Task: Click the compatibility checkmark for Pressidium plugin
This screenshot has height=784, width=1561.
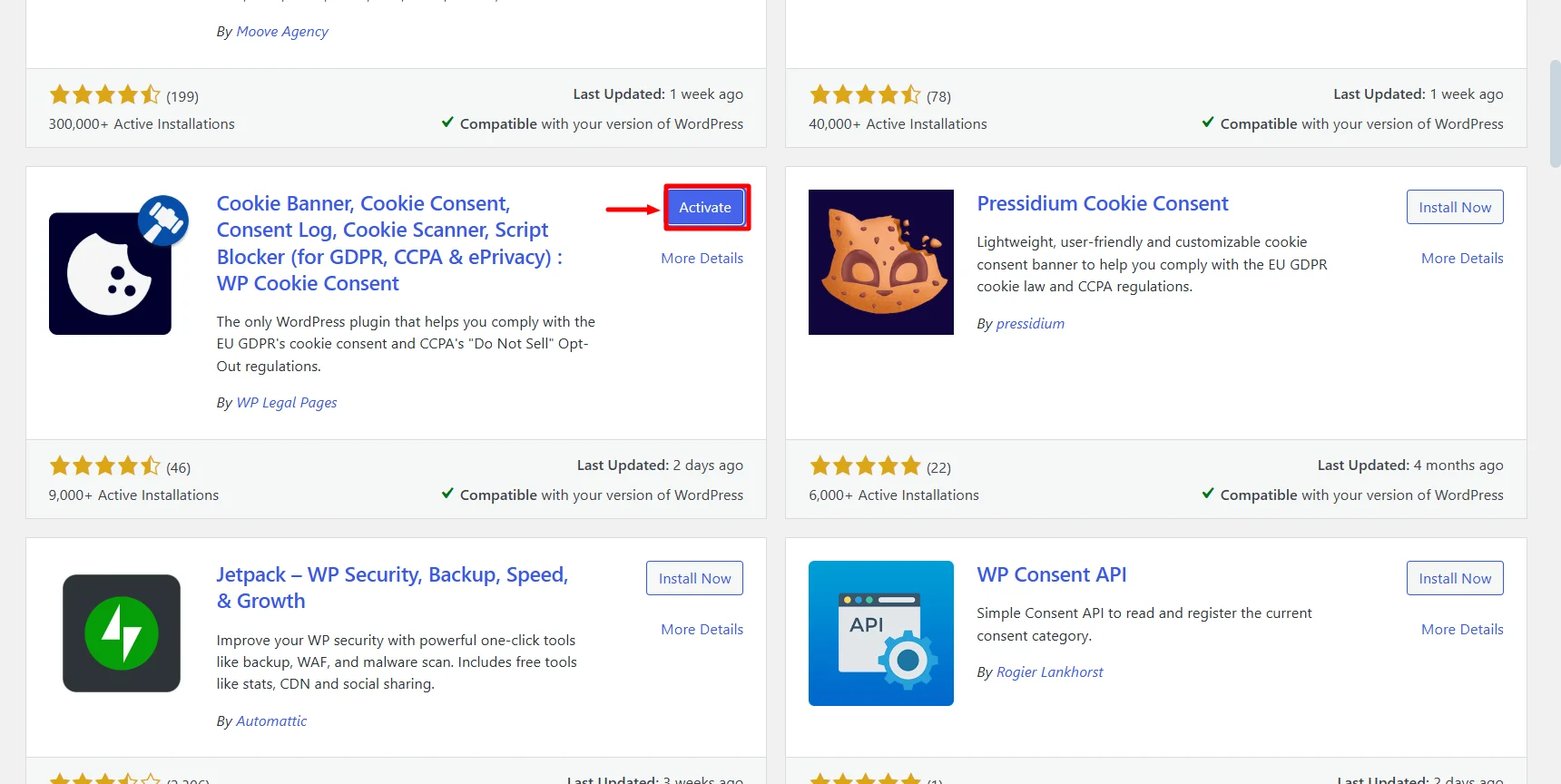Action: pos(1207,494)
